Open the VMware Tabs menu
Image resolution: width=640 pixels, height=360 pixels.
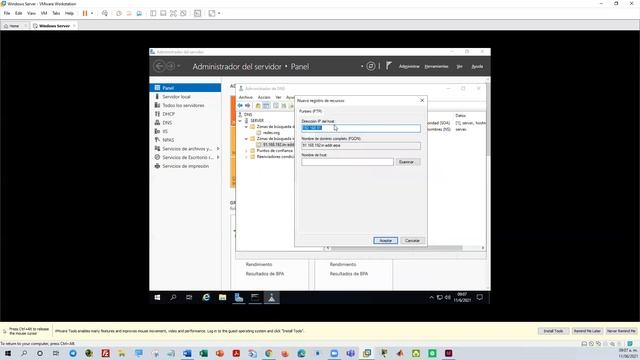(56, 13)
